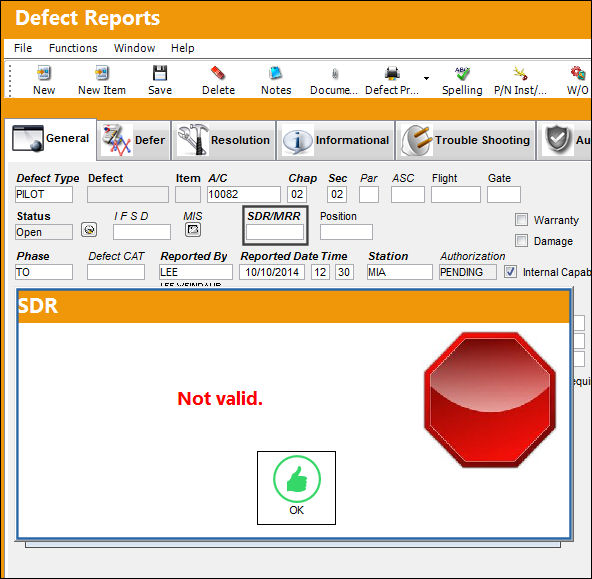The image size is (592, 579).
Task: Click the SDR dialog title bar
Action: (294, 306)
